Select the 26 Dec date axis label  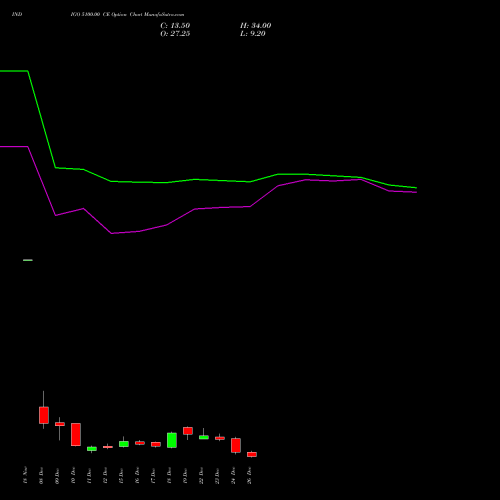tap(250, 476)
